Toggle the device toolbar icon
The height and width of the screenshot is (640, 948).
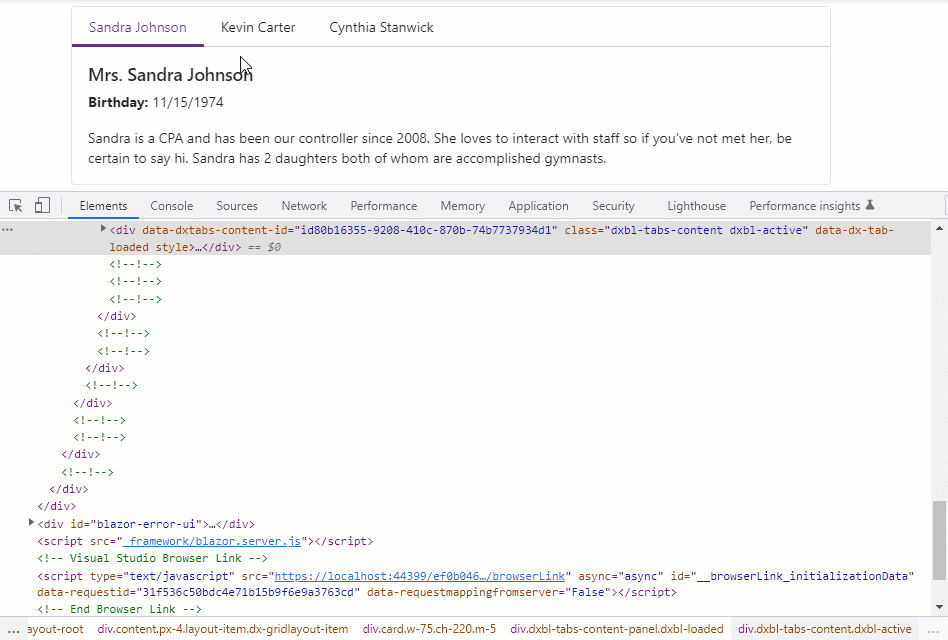point(42,205)
